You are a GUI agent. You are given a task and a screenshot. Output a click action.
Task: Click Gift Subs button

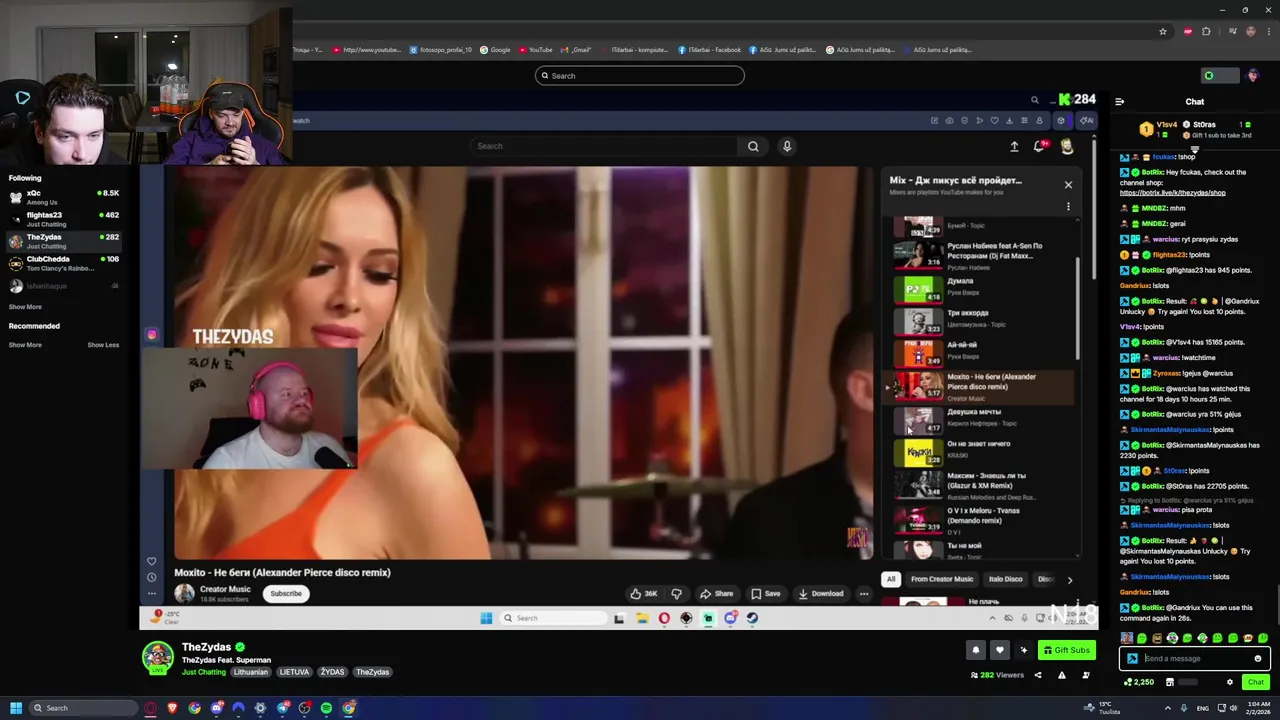pyautogui.click(x=1066, y=650)
